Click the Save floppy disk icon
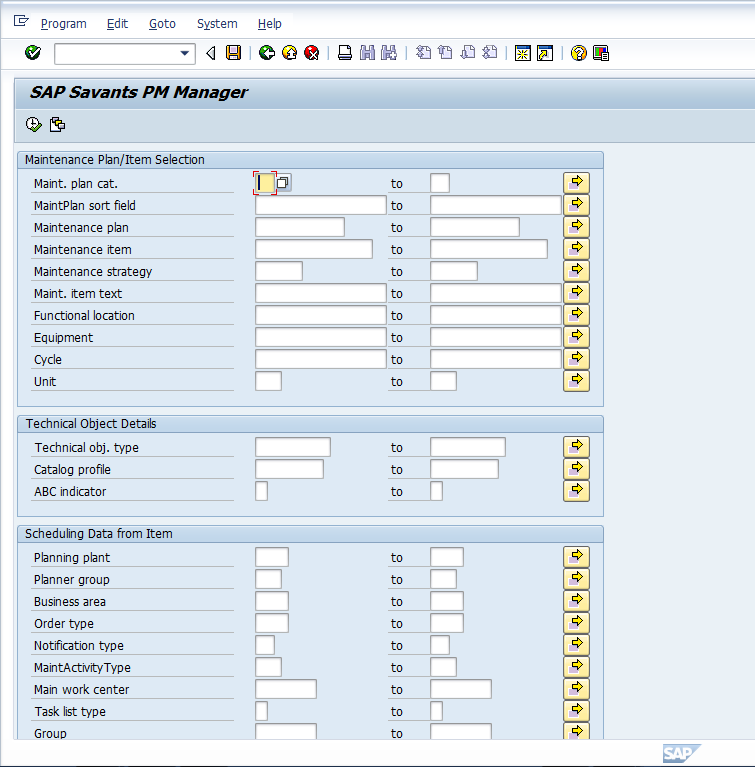Image resolution: width=755 pixels, height=767 pixels. (x=233, y=53)
